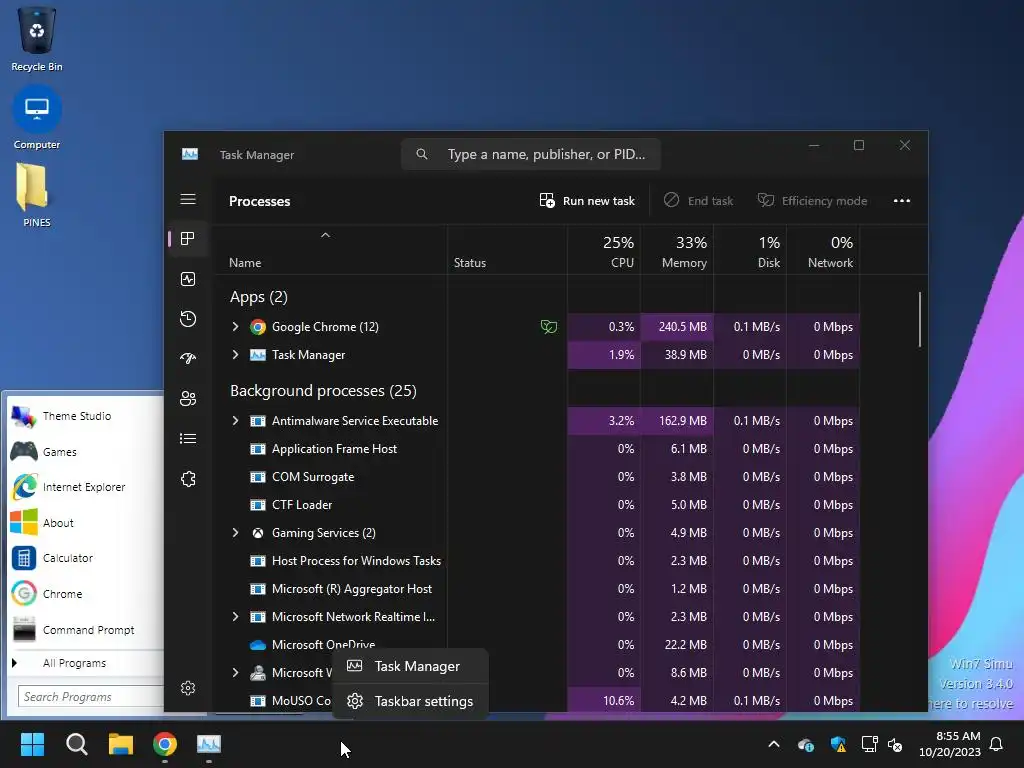Expand Antimalware Service Executable row
This screenshot has width=1024, height=768.
(235, 421)
